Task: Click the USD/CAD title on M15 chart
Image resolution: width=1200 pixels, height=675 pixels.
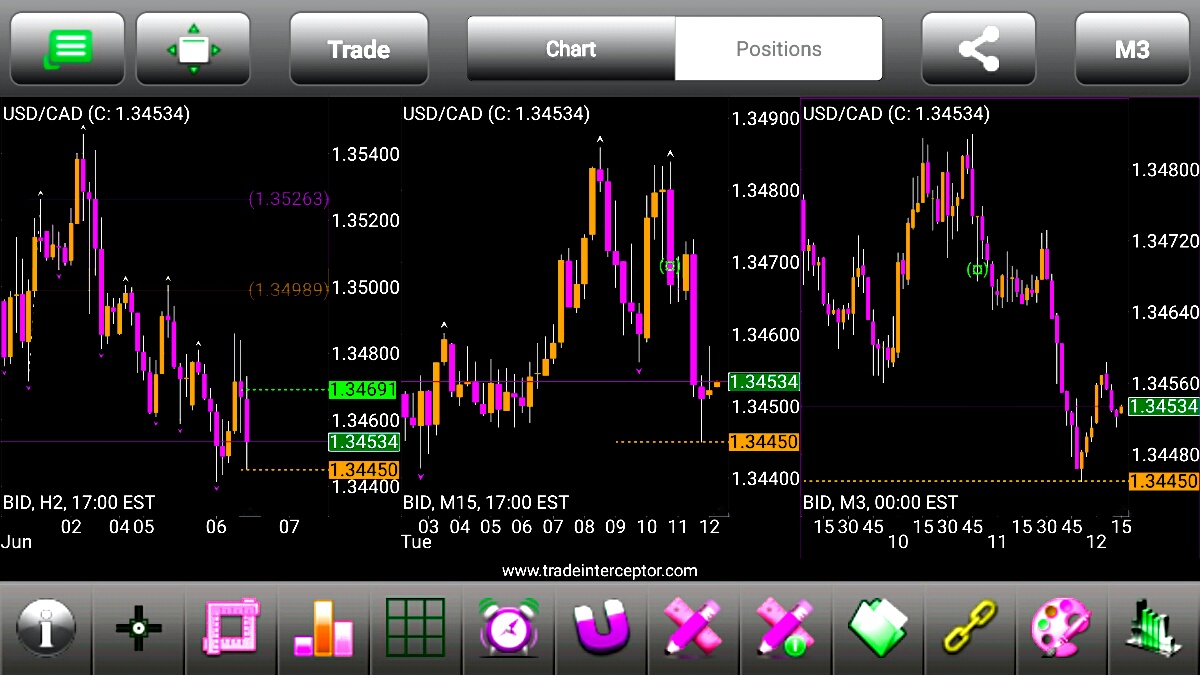Action: tap(496, 114)
